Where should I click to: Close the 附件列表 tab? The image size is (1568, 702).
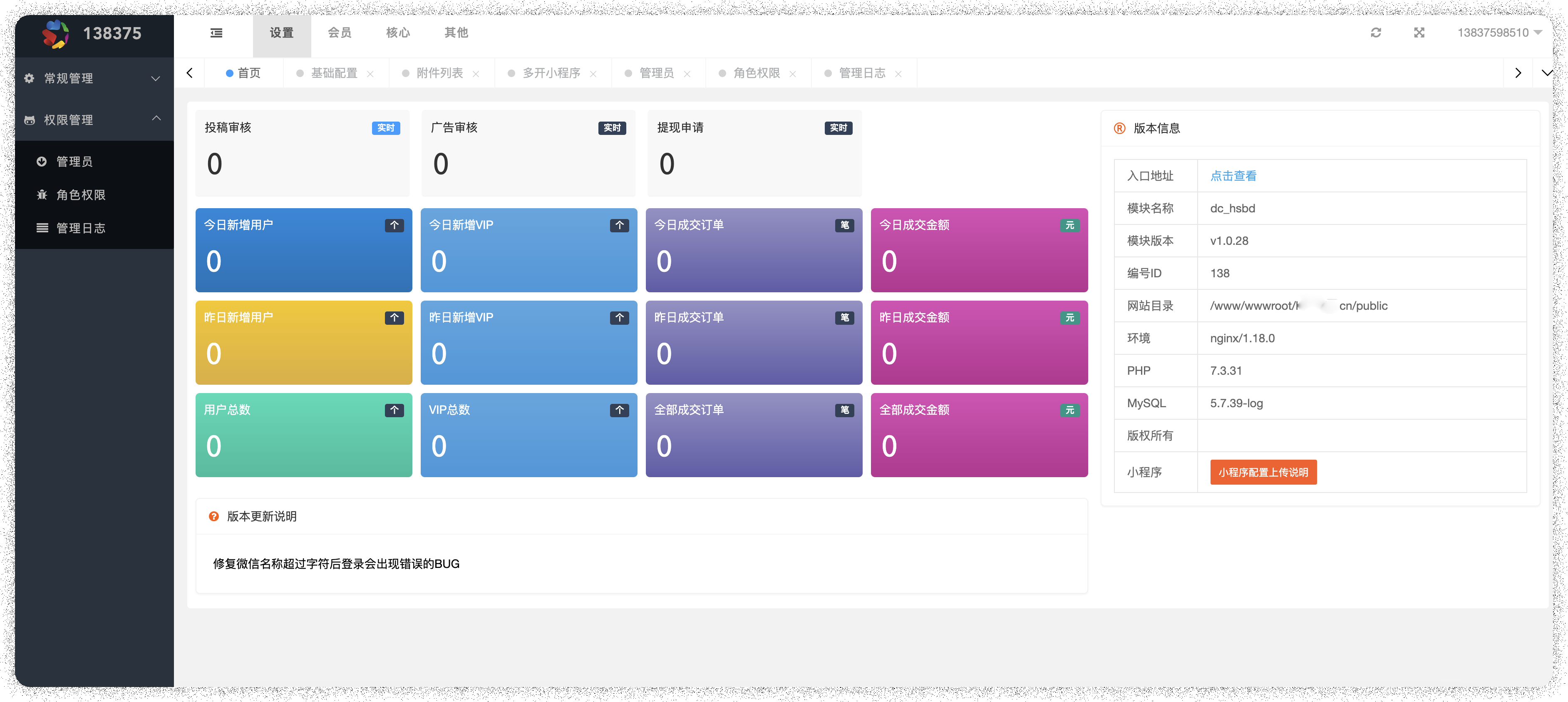point(476,74)
